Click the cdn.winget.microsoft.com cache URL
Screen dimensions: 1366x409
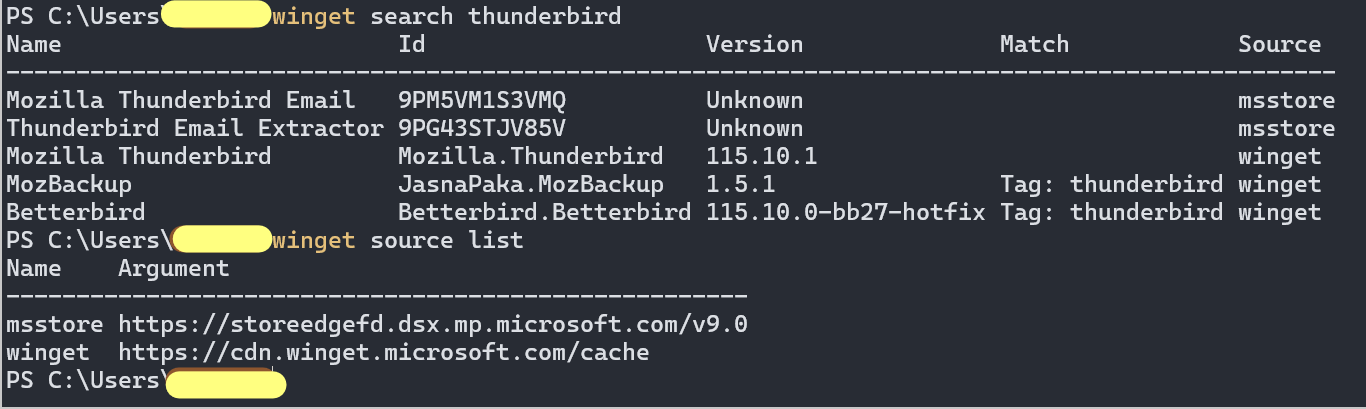[x=384, y=352]
